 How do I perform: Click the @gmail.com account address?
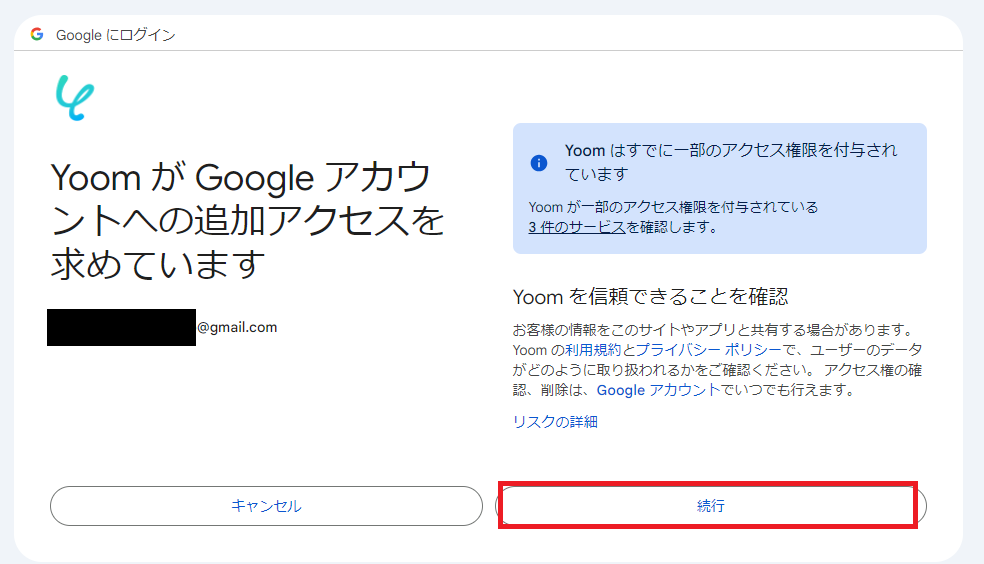[x=237, y=327]
